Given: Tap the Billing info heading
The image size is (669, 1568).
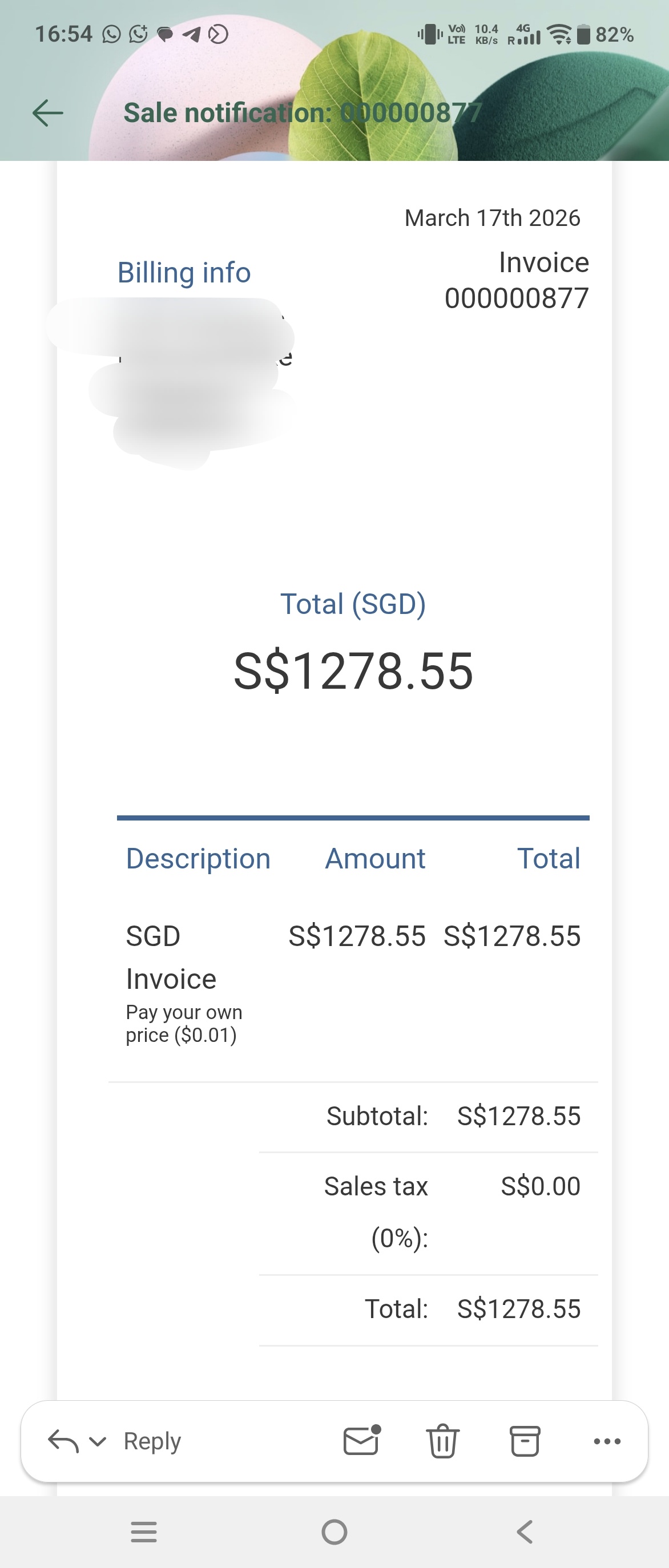Looking at the screenshot, I should [184, 272].
